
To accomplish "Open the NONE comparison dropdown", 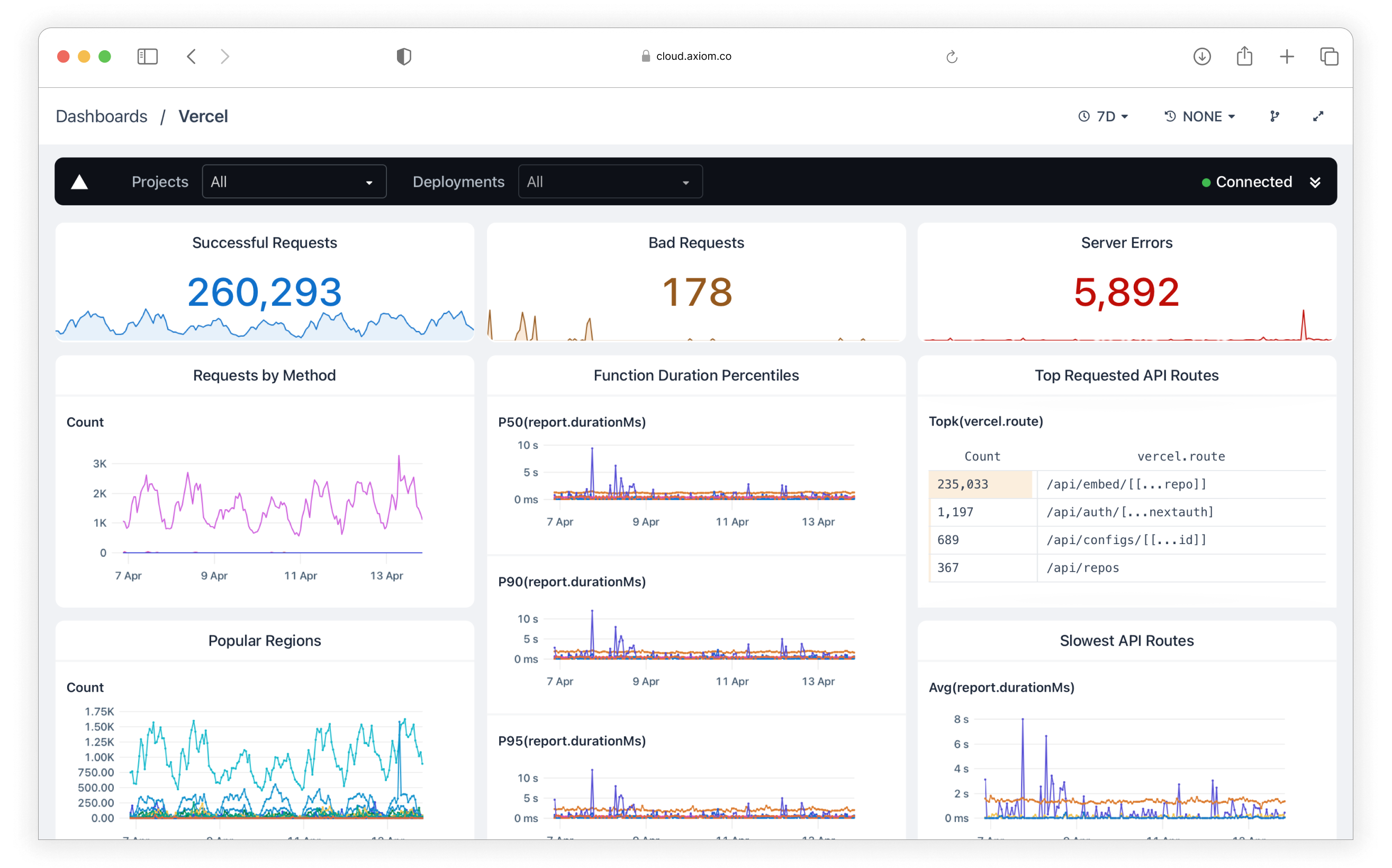I will pyautogui.click(x=1200, y=116).
